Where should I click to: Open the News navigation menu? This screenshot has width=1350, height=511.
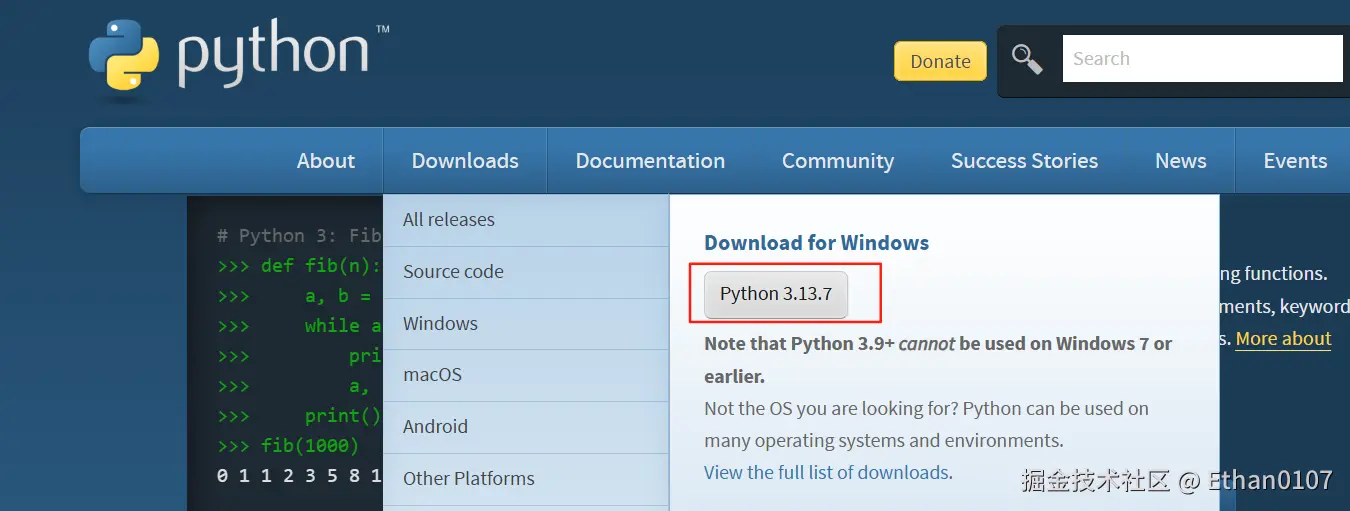tap(1181, 160)
